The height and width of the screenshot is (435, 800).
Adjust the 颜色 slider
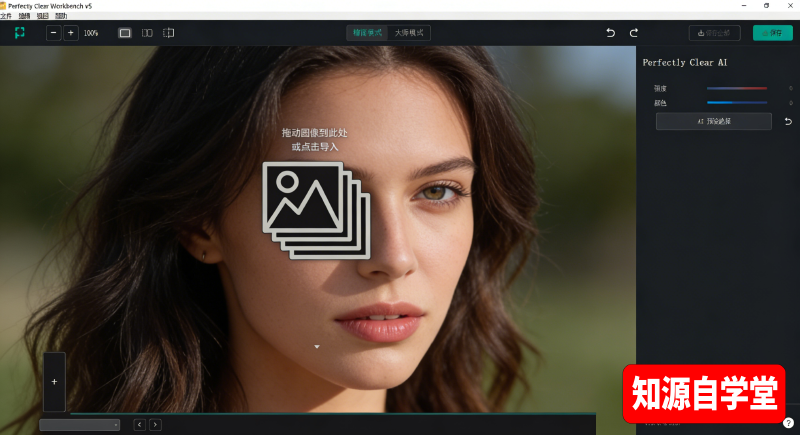(737, 102)
